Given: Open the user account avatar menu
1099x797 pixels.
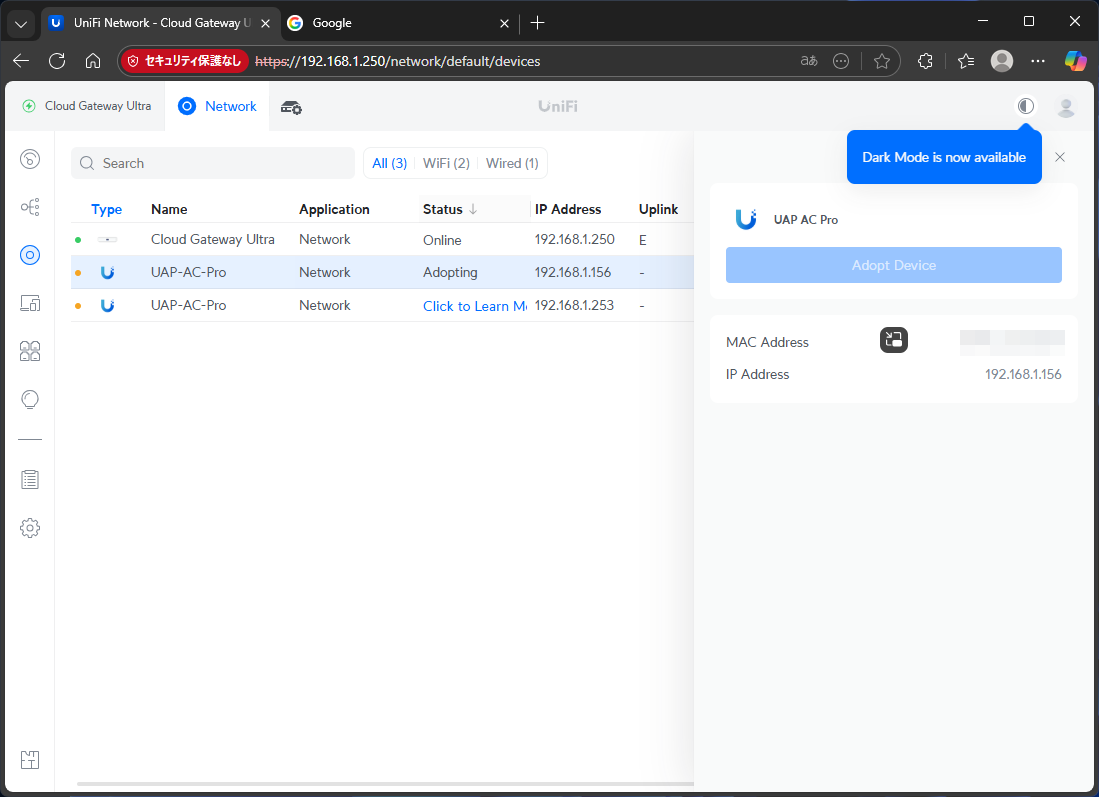Looking at the screenshot, I should (x=1066, y=106).
